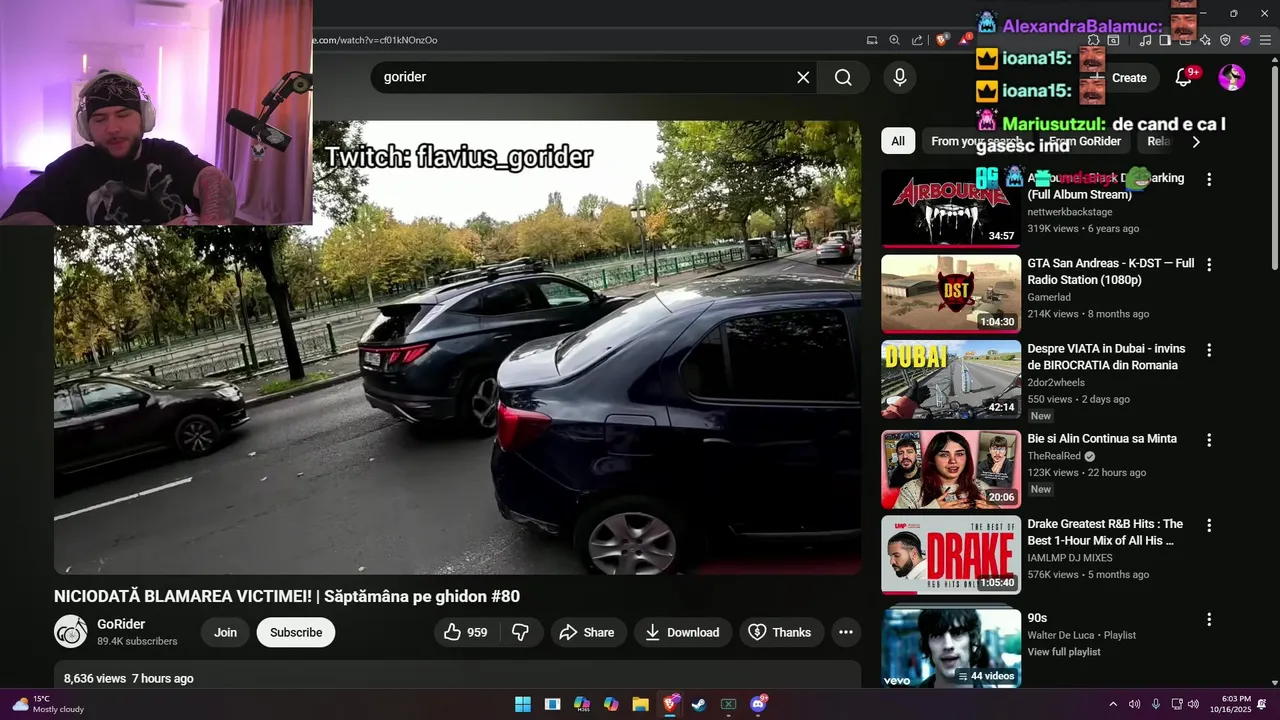Open Drake R&B mix thumbnail
Image resolution: width=1280 pixels, height=720 pixels.
951,555
